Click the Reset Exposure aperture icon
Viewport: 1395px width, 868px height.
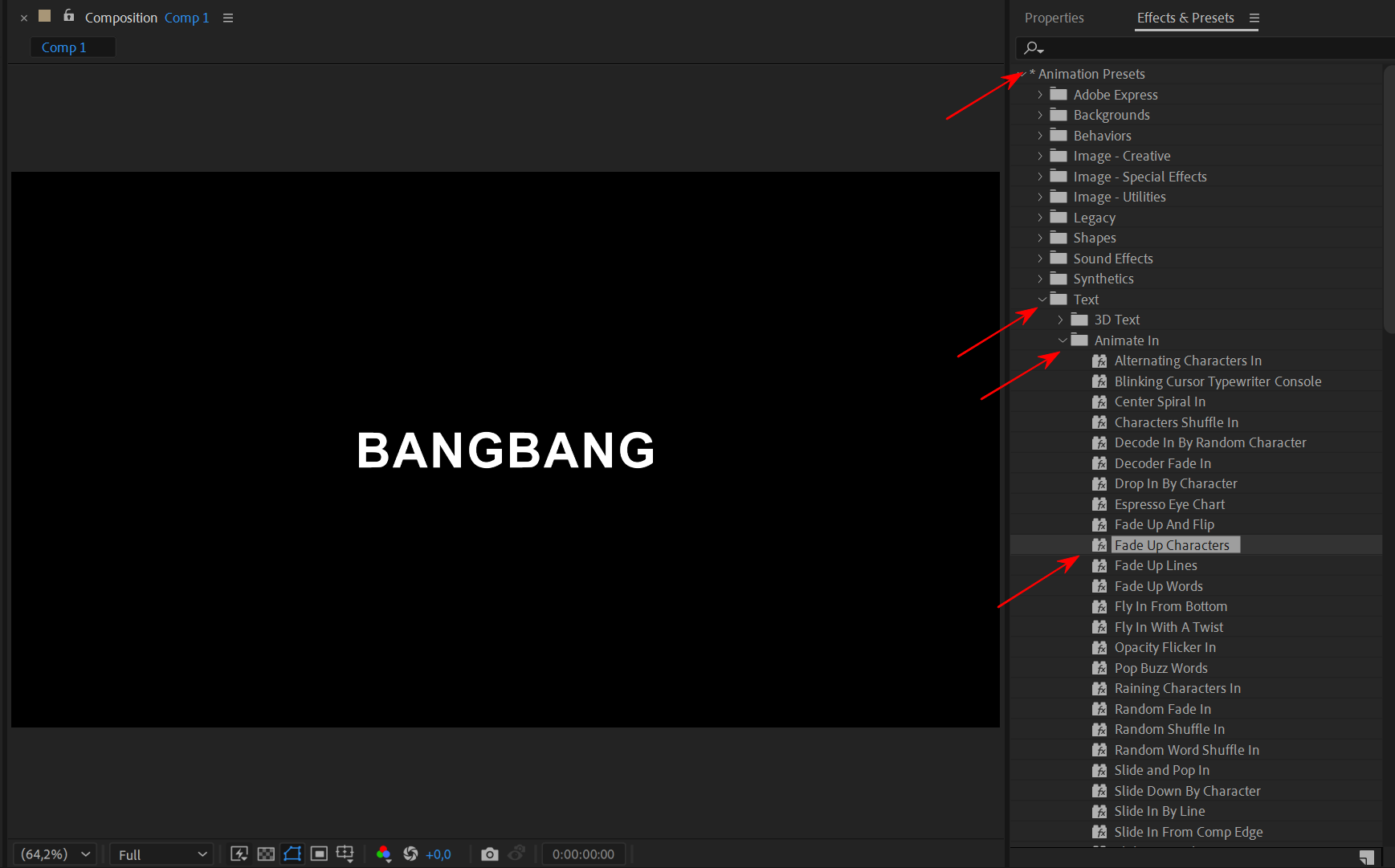[410, 854]
